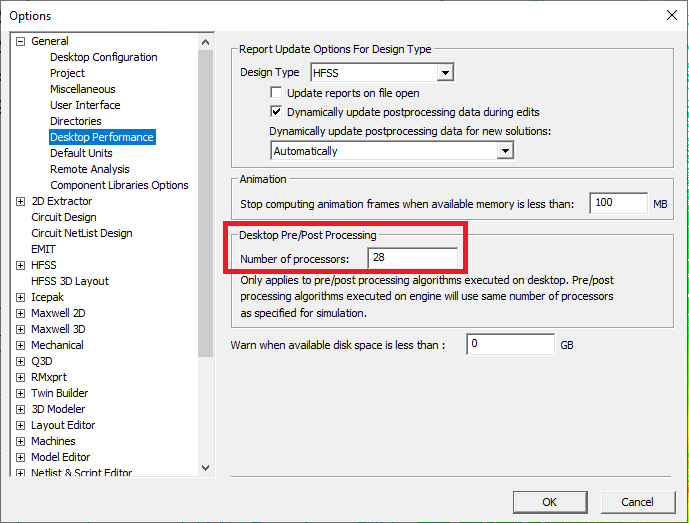Click the Cancel button
The image size is (689, 523).
point(638,502)
